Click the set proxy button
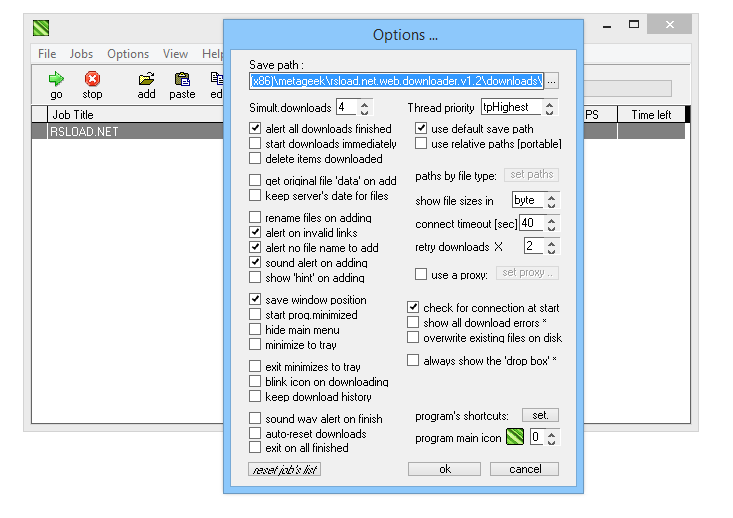733x518 pixels. coord(527,273)
